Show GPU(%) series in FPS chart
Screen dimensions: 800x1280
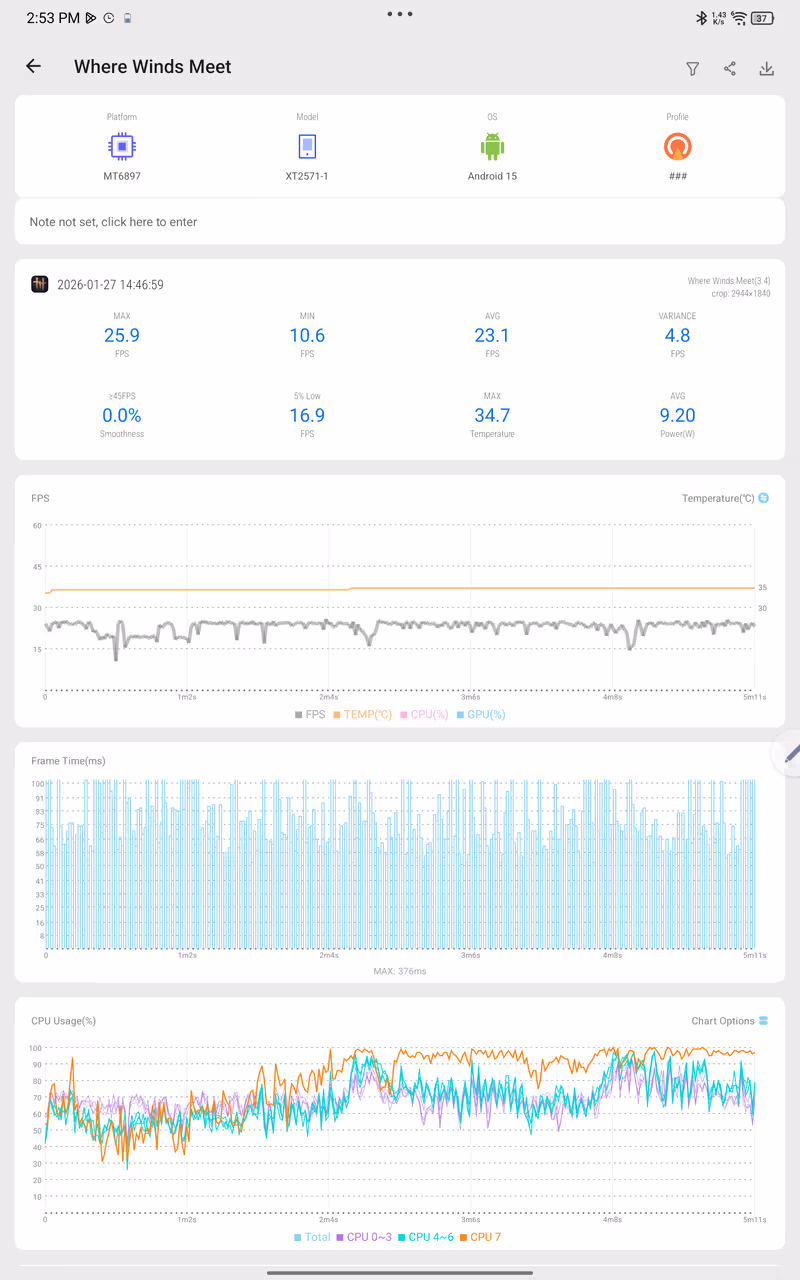[x=480, y=715]
